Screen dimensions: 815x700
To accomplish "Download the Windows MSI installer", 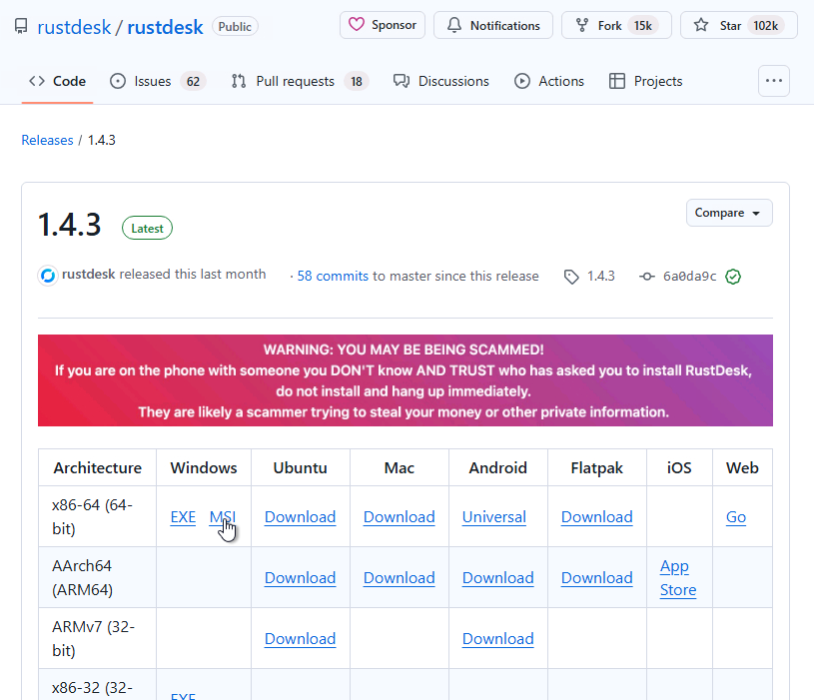I will pos(222,517).
